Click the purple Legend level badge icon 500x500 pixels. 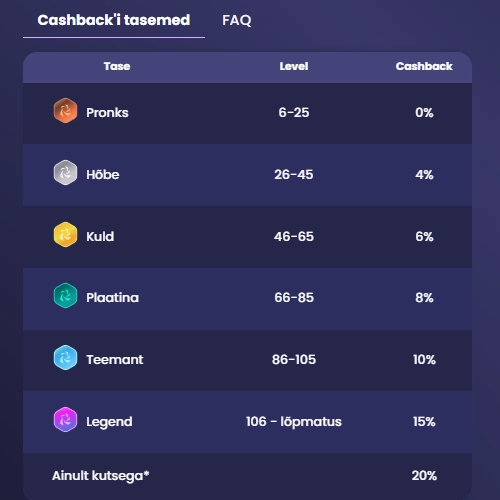(x=65, y=419)
